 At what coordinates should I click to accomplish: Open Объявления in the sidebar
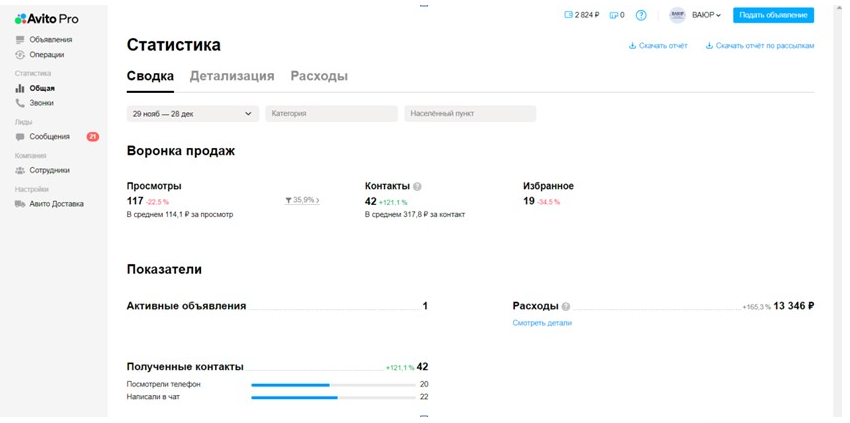click(50, 40)
